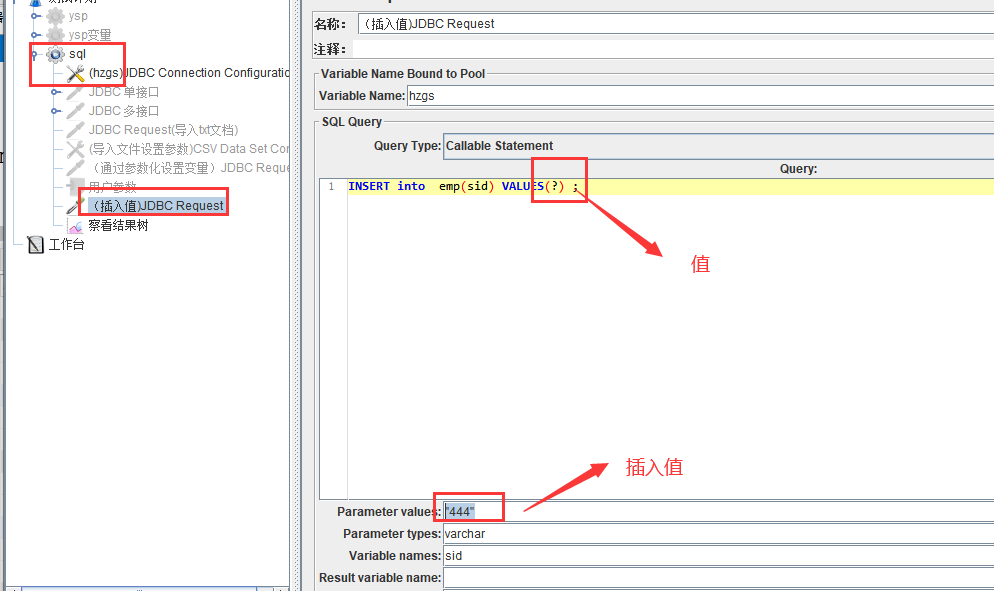994x591 pixels.
Task: Select the 用户参数 tree item
Action: [x=112, y=187]
